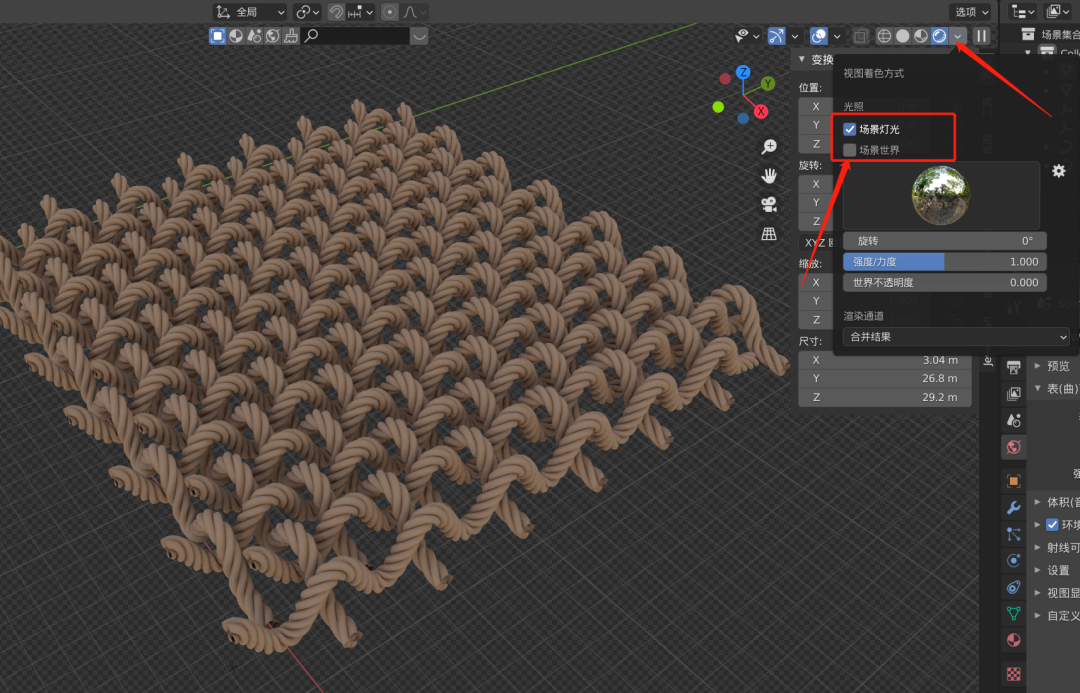Click the pause render preview button
The width and height of the screenshot is (1080, 693).
tap(982, 36)
